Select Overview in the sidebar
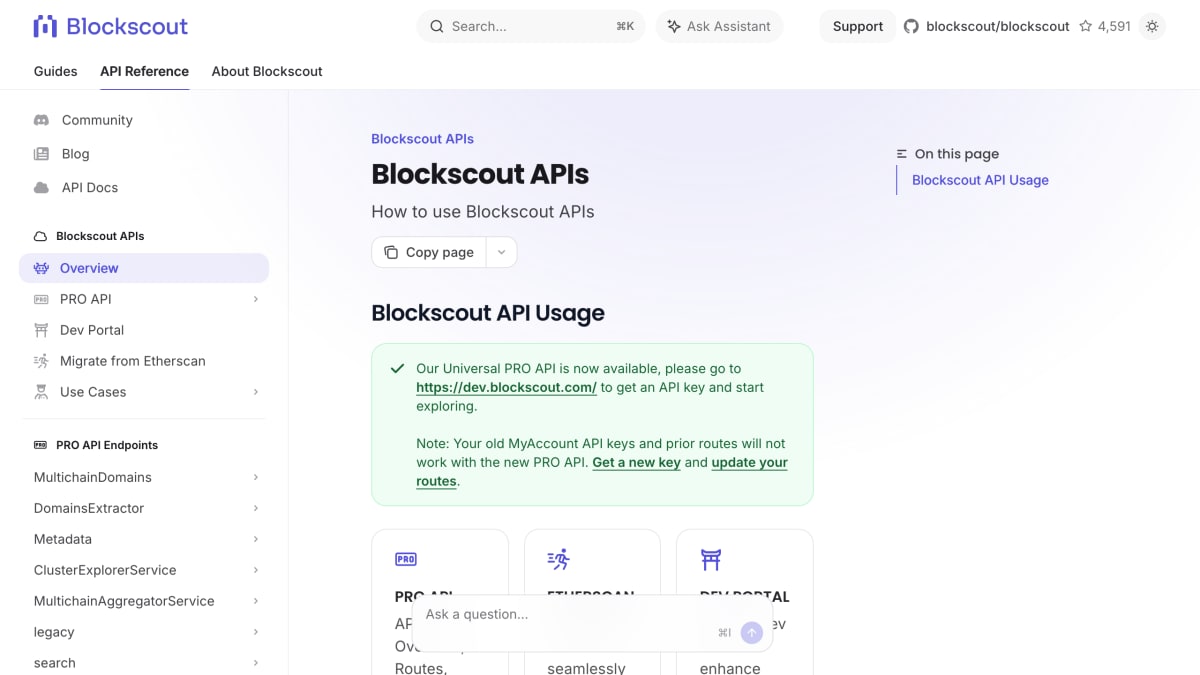Screen dimensions: 1200x675 [x=144, y=268]
